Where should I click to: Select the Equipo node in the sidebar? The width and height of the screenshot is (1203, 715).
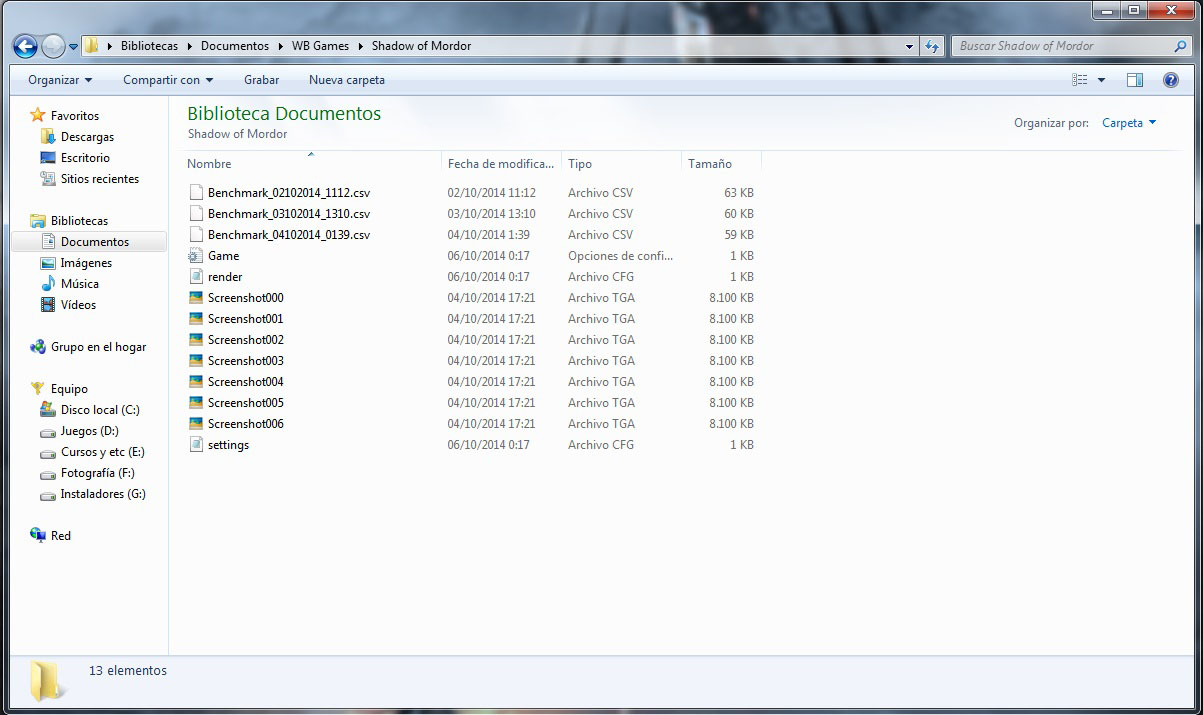point(69,389)
